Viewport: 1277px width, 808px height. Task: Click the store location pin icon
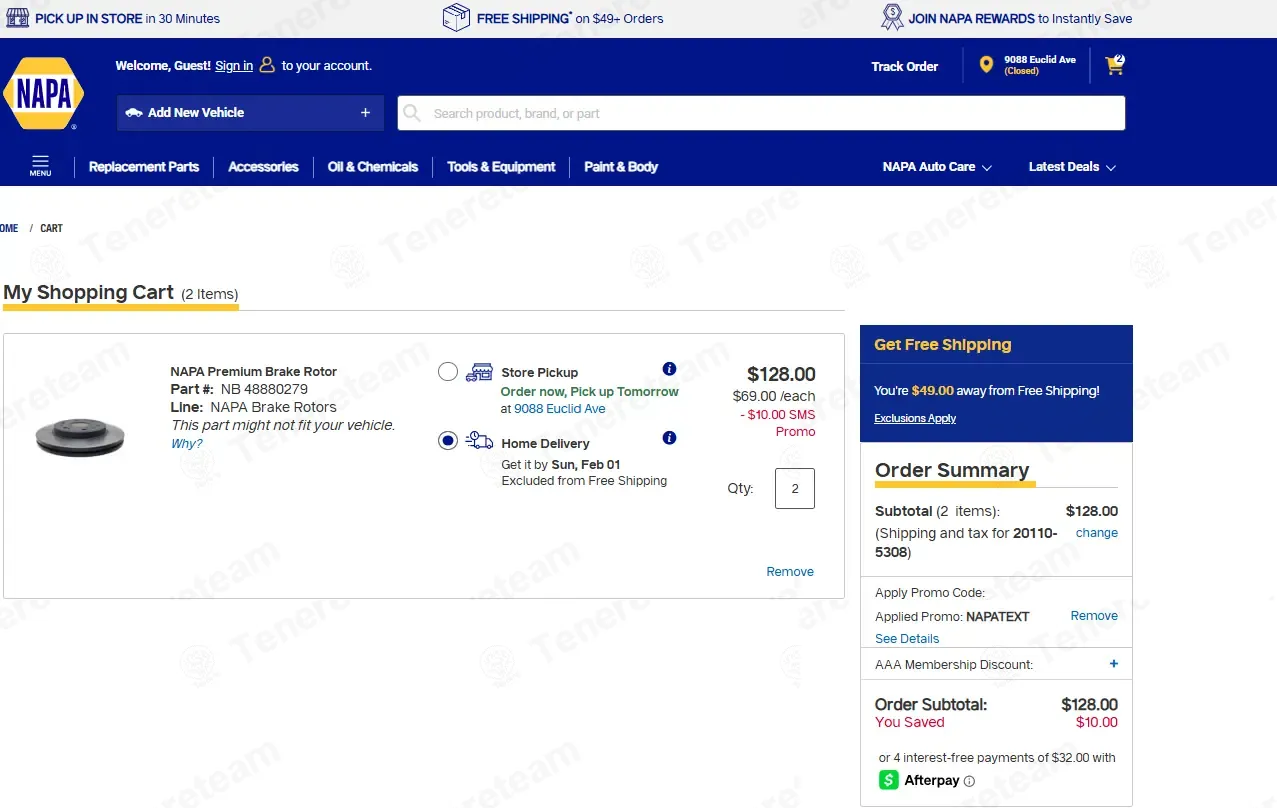(986, 65)
